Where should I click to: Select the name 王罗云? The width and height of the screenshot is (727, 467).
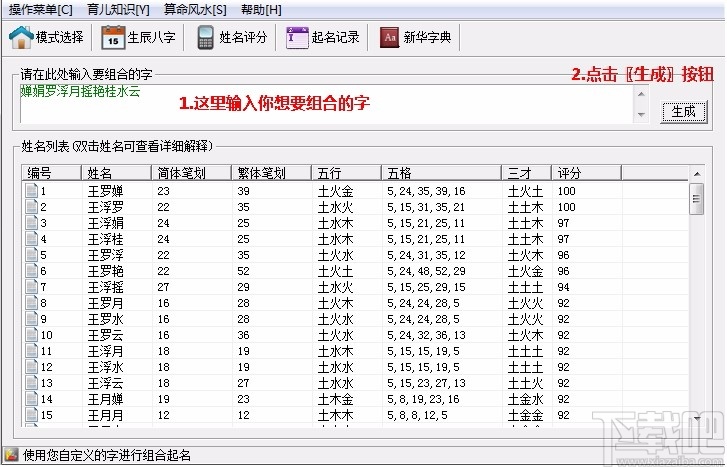pos(106,335)
